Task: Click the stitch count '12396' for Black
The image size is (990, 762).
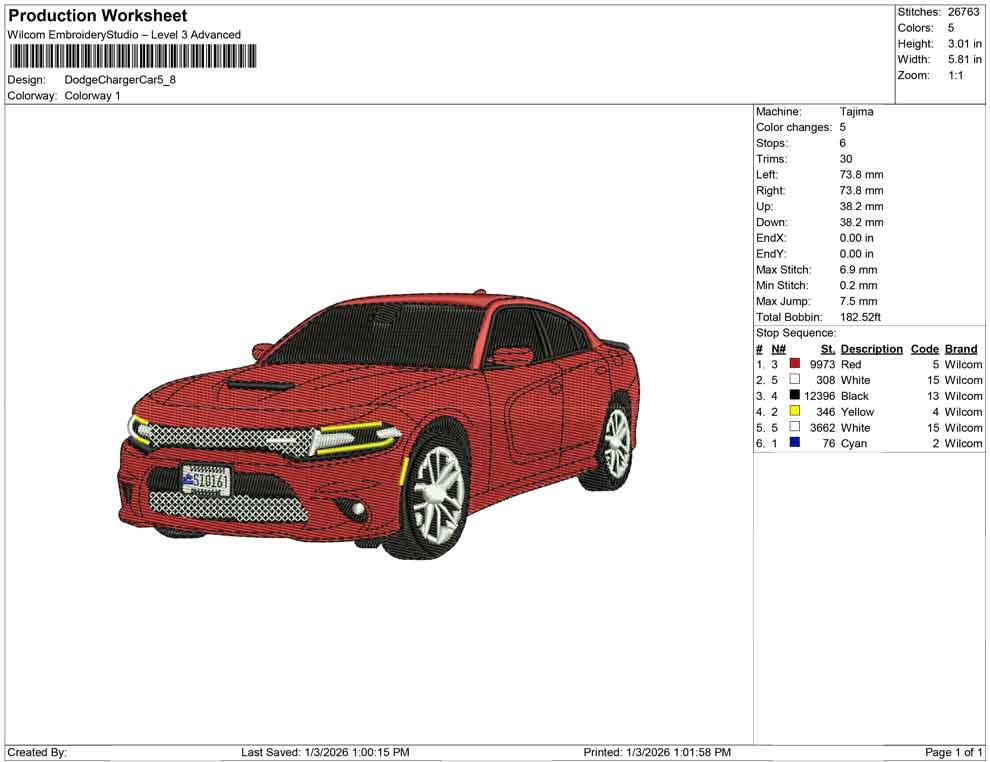Action: [x=820, y=396]
